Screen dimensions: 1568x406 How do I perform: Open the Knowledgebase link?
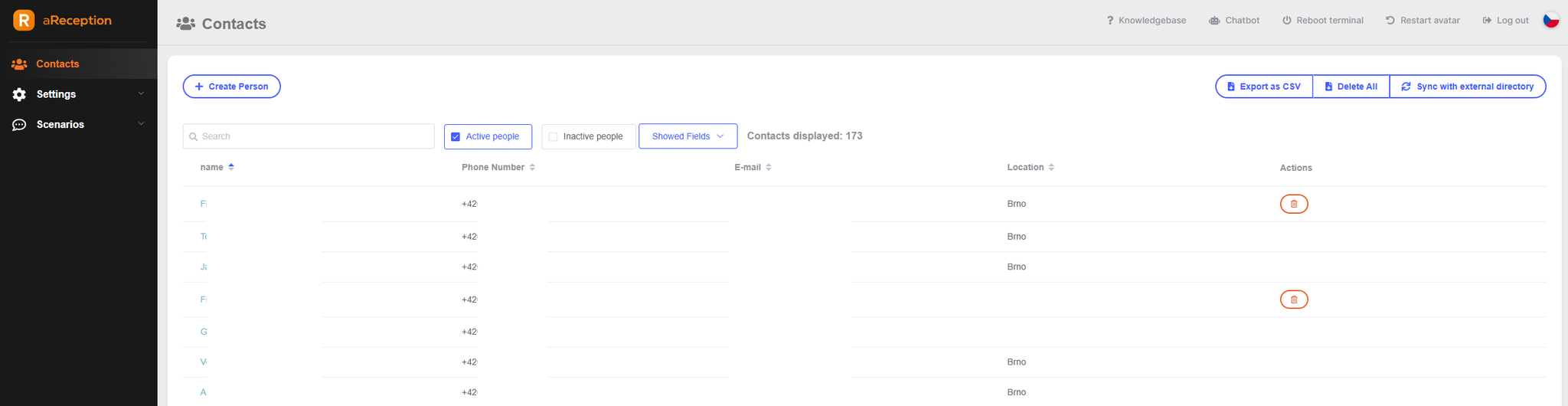[x=1146, y=21]
